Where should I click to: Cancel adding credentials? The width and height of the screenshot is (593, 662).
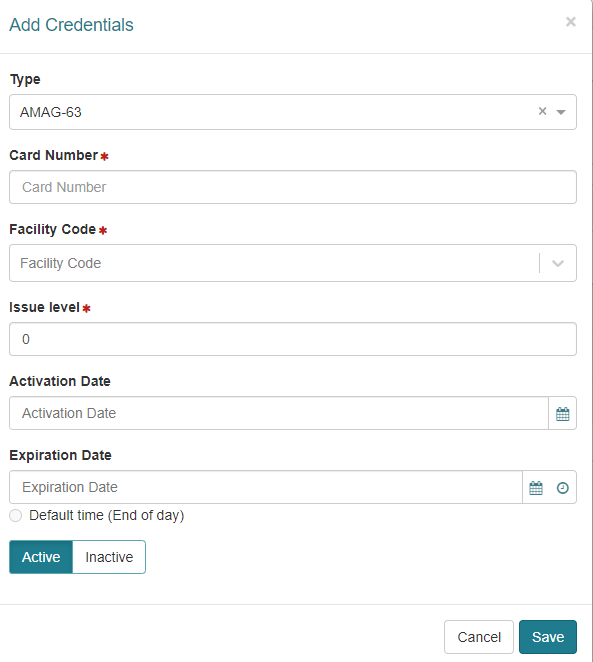[479, 637]
